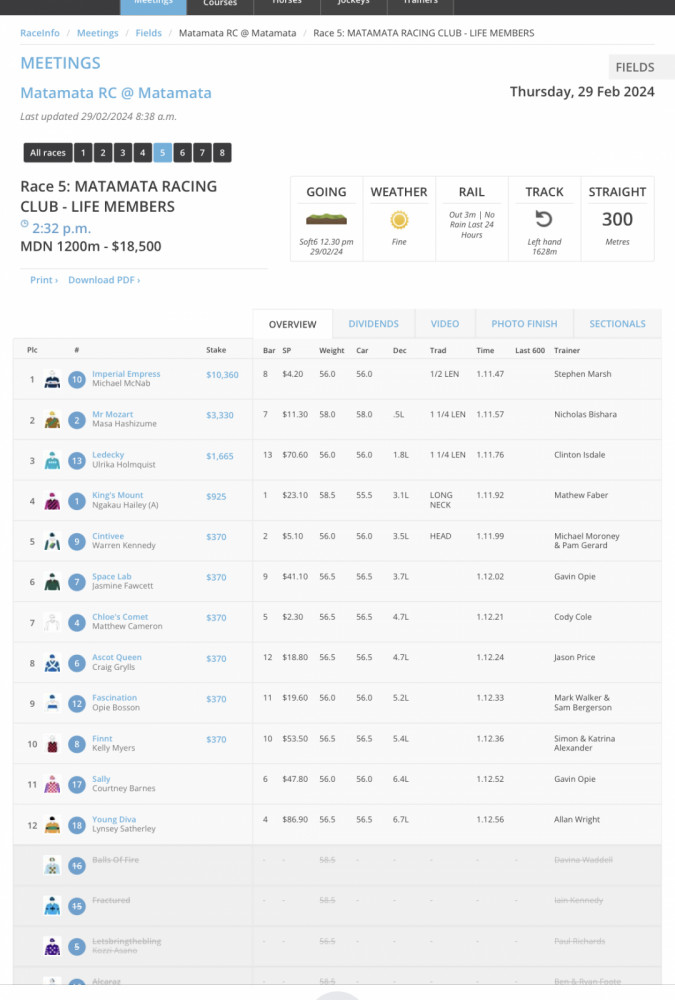Image resolution: width=675 pixels, height=1000 pixels.
Task: Click trainer name Allan Wright
Action: (577, 820)
